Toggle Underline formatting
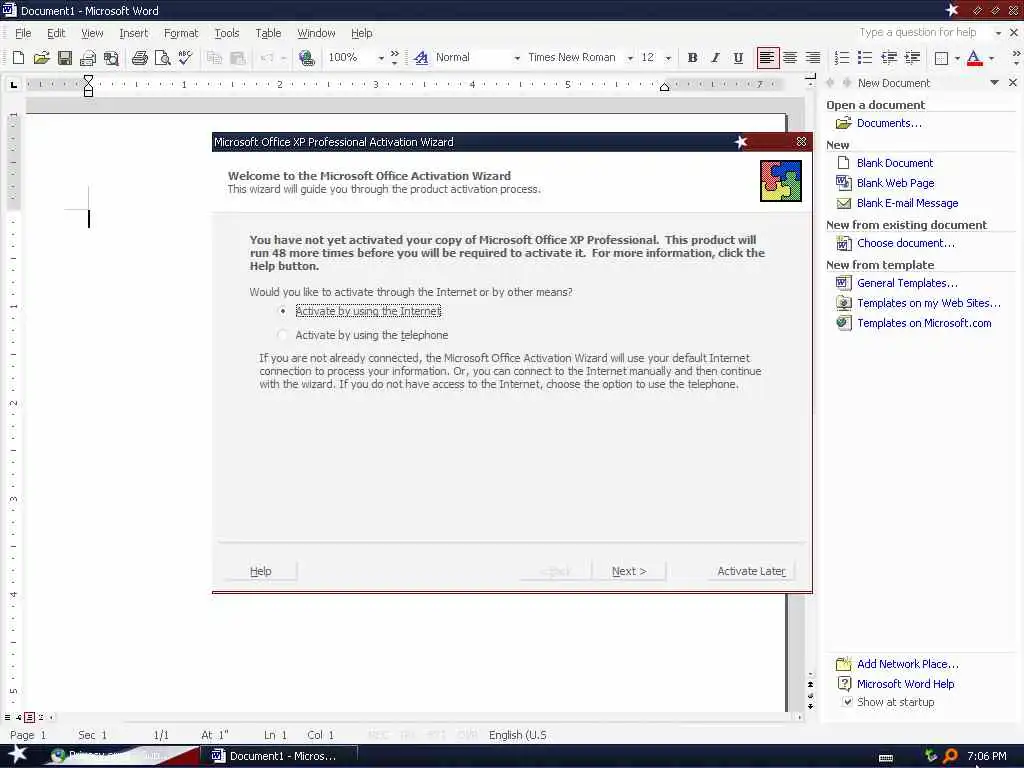 click(738, 57)
